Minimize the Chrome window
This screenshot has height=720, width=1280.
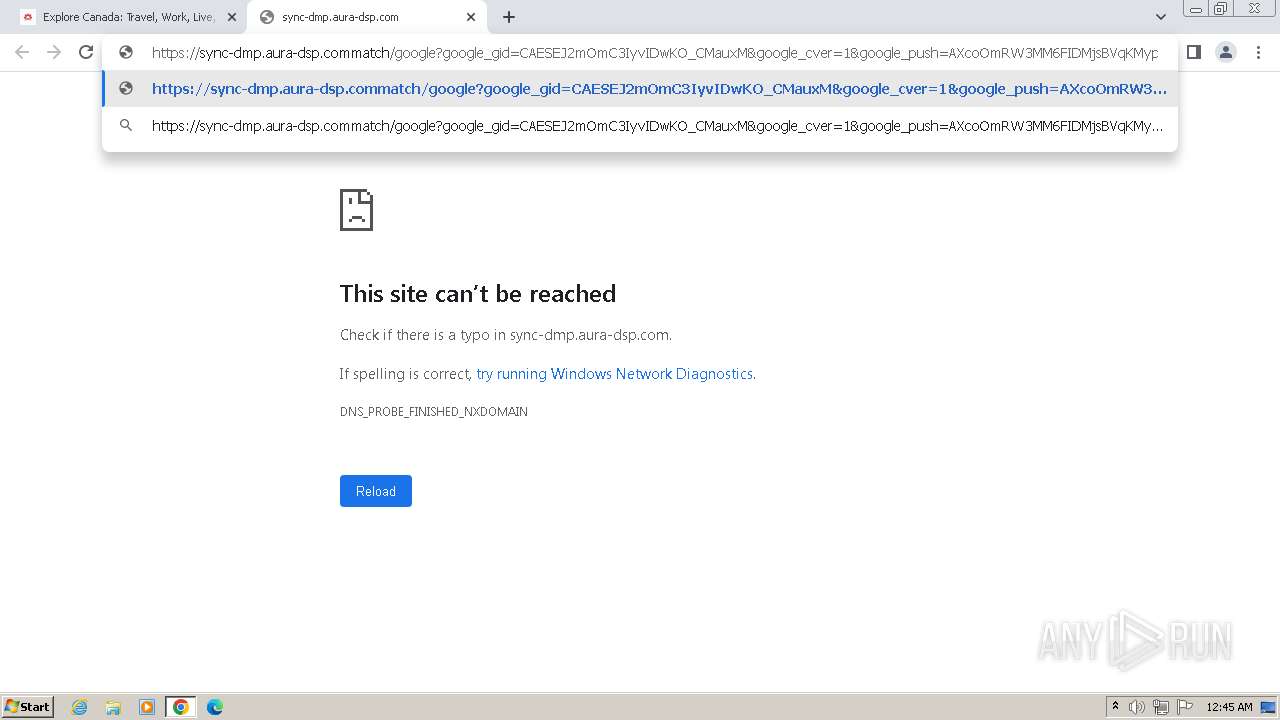tap(1196, 8)
